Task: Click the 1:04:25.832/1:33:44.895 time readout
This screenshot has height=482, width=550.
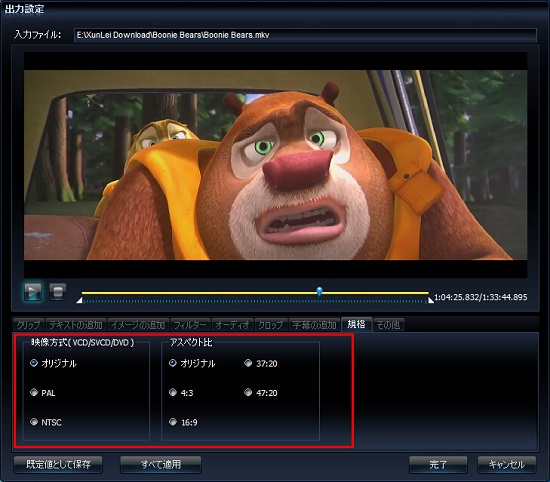Action: pos(481,297)
